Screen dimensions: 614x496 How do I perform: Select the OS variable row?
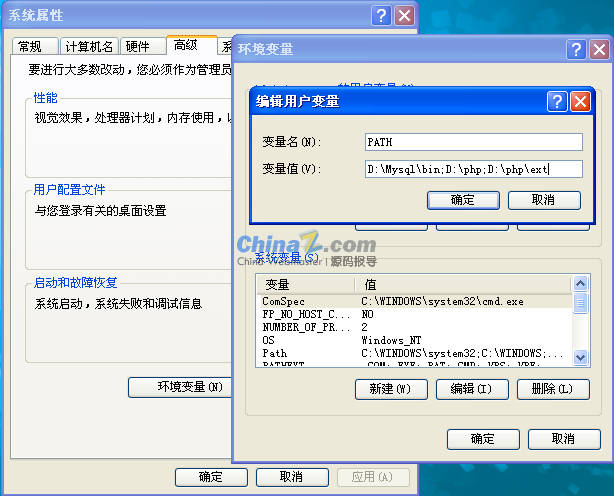pos(415,340)
